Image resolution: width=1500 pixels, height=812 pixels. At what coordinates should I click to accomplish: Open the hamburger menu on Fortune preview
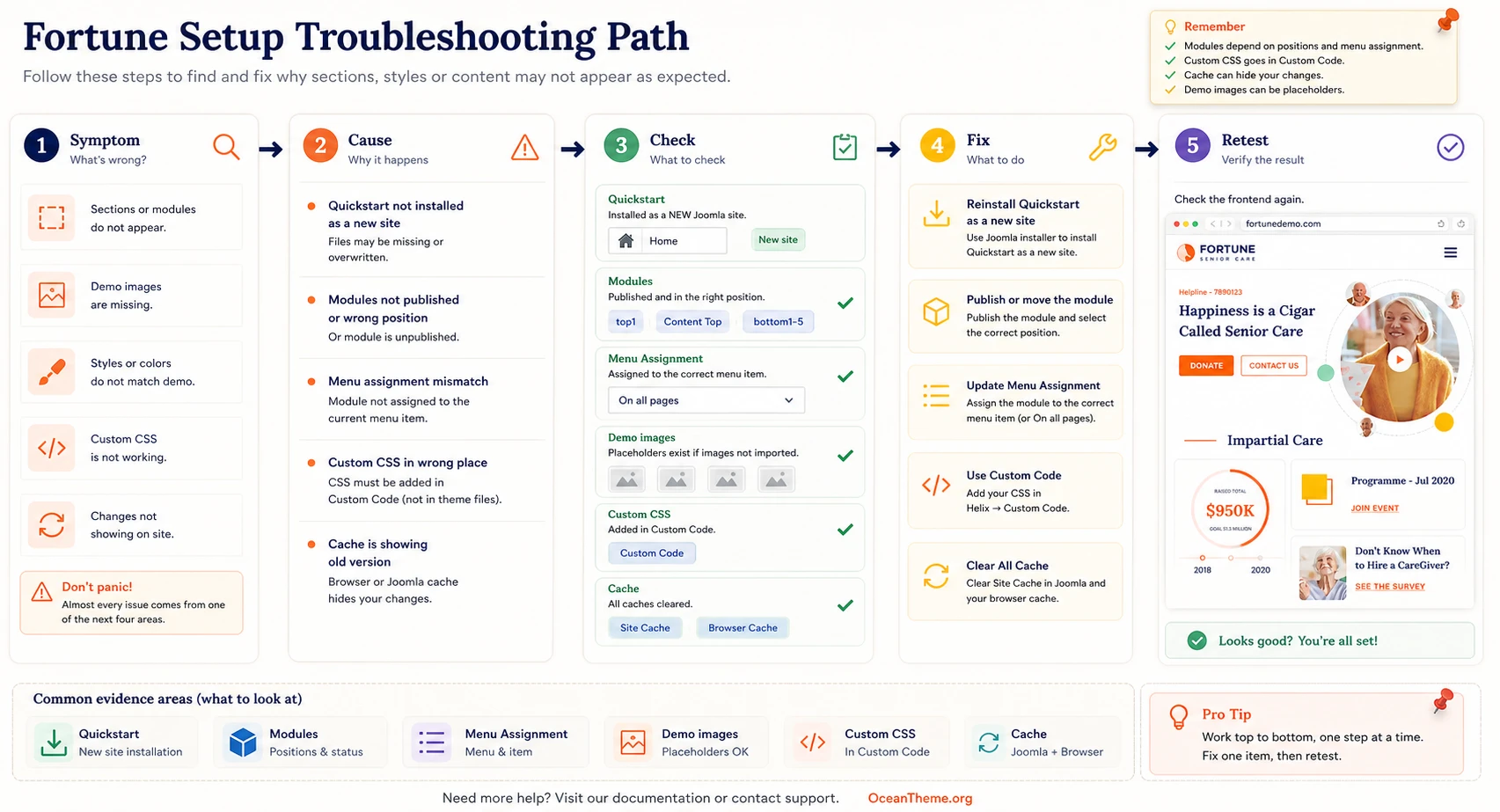click(x=1451, y=252)
